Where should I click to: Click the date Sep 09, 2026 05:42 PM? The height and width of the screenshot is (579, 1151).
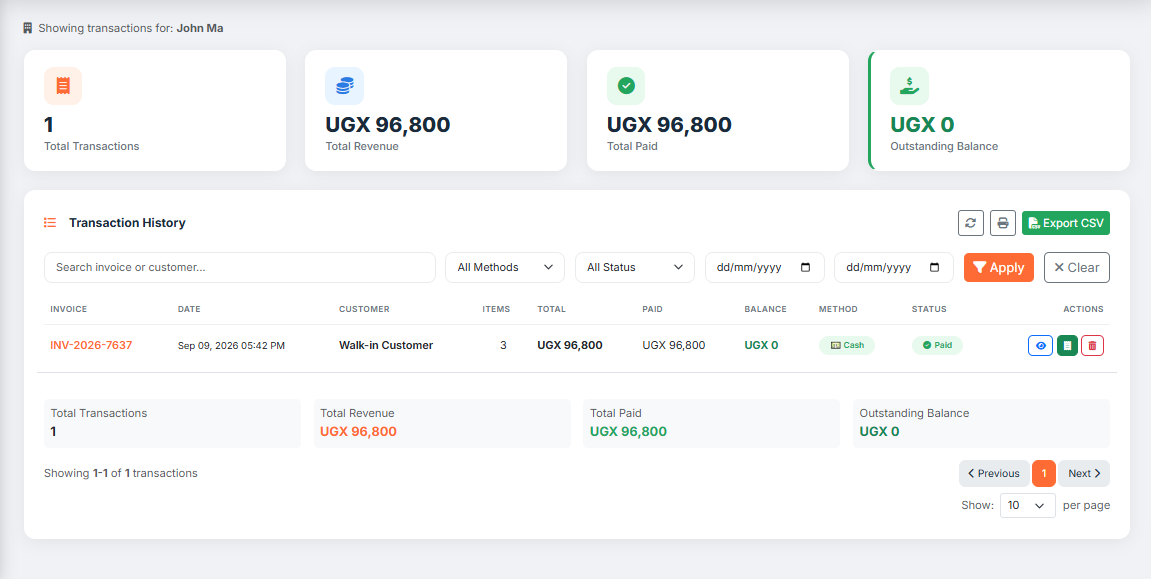point(231,346)
